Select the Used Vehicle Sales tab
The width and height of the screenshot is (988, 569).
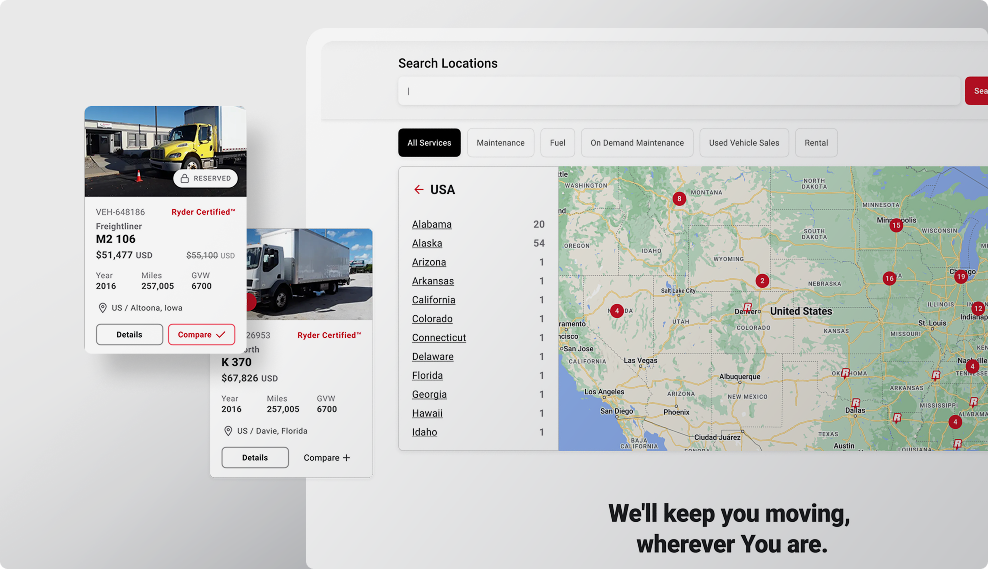click(x=744, y=143)
